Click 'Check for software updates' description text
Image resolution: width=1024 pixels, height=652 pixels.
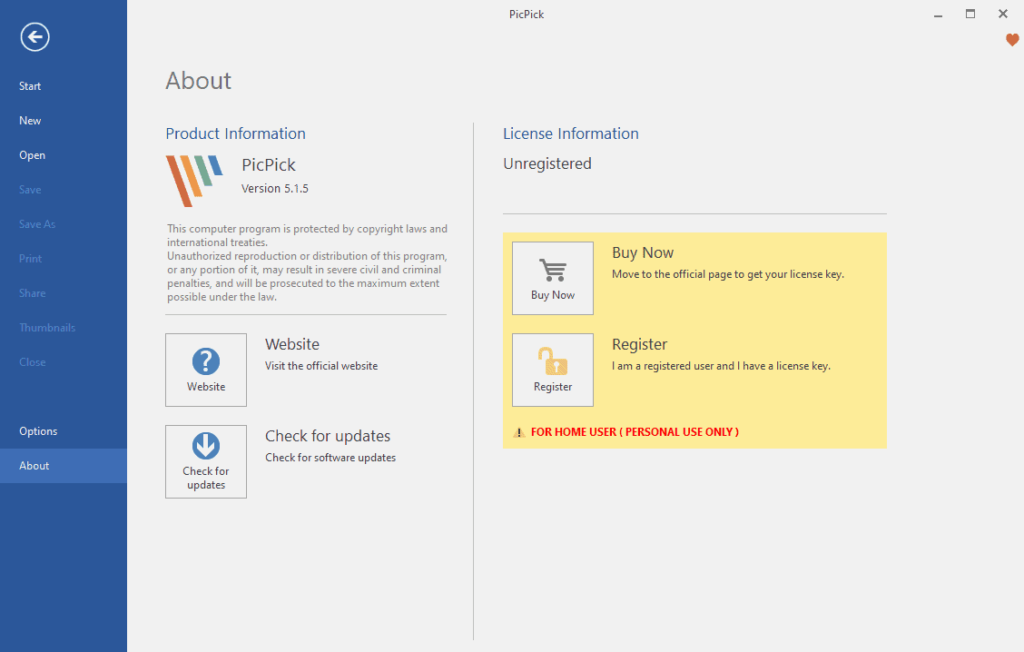tap(330, 457)
